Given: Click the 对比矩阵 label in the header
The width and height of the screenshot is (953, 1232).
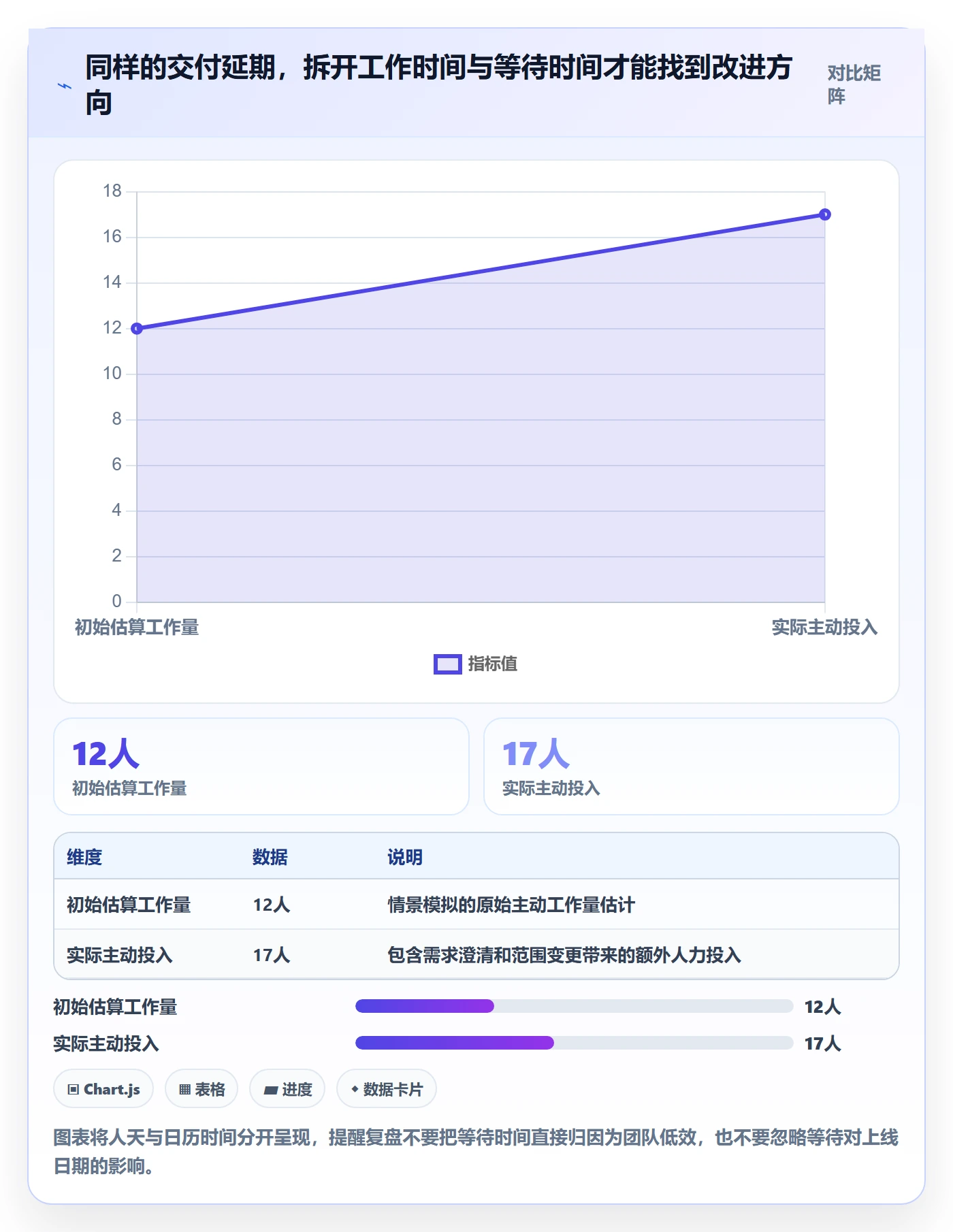Looking at the screenshot, I should (854, 84).
